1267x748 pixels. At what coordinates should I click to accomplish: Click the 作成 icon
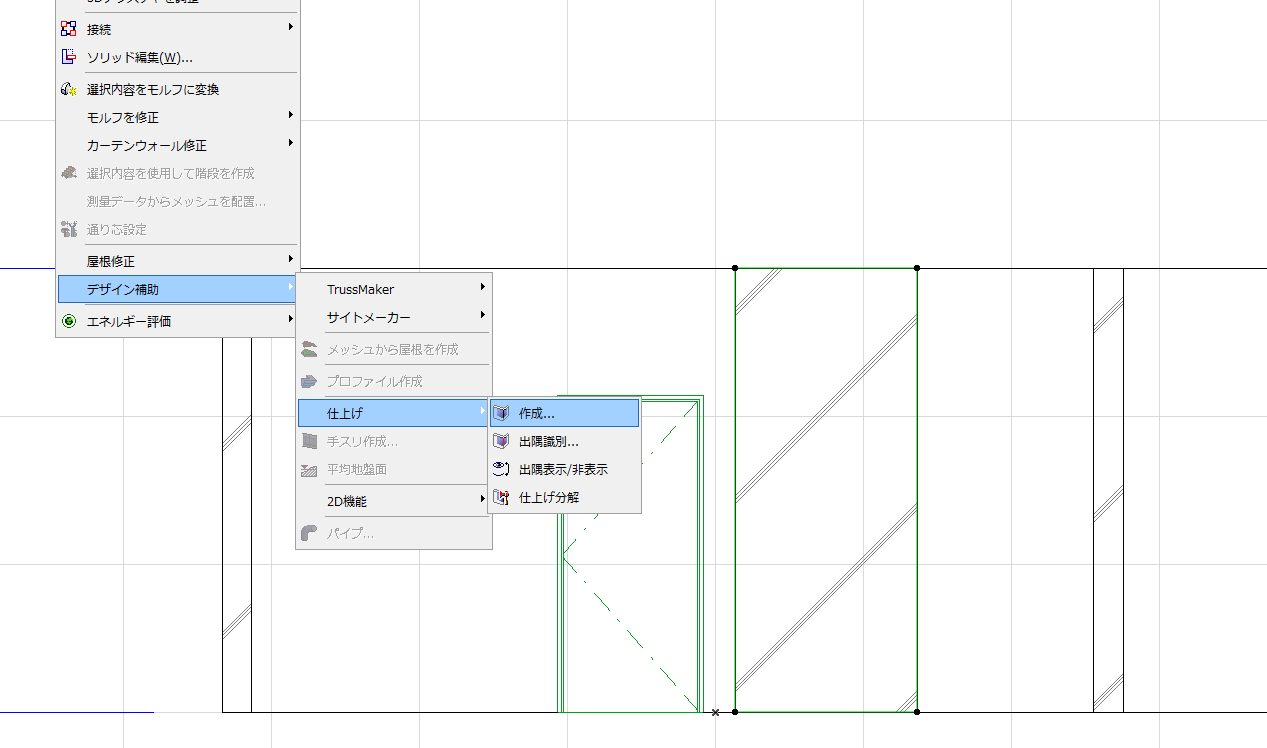click(x=501, y=413)
